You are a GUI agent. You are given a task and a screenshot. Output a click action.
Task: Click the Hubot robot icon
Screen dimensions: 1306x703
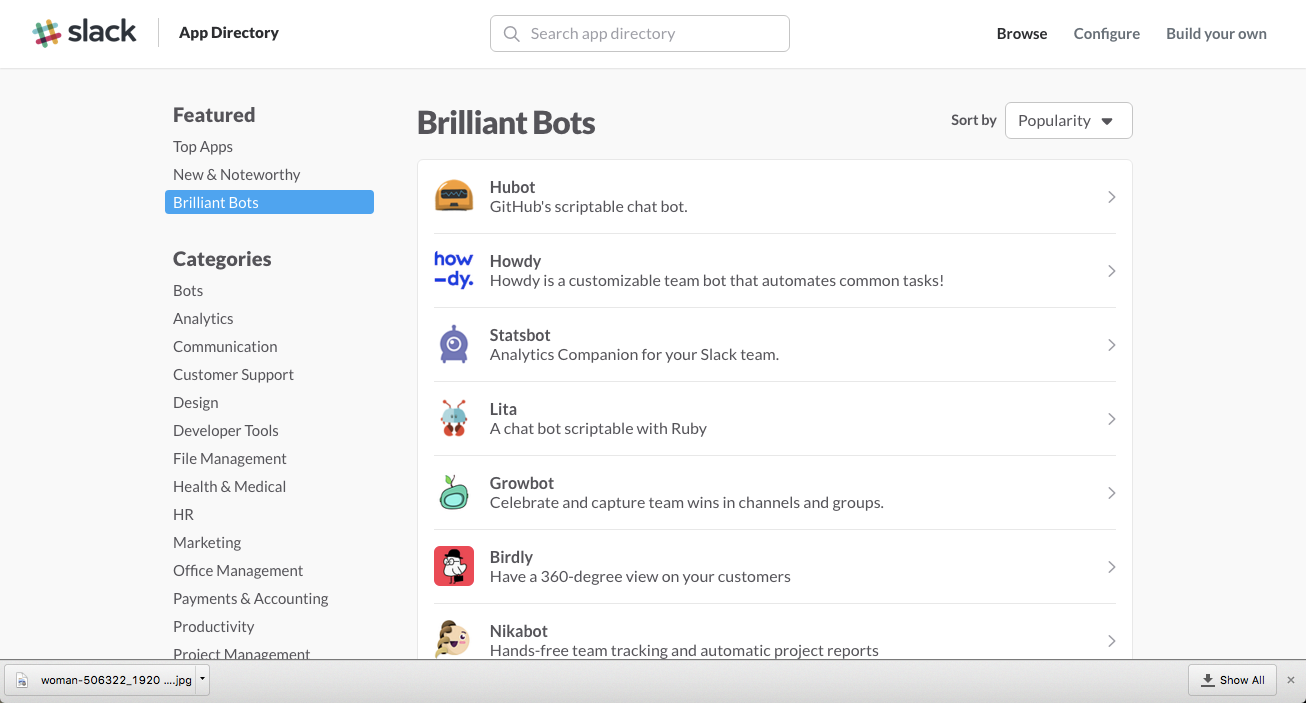tap(454, 196)
